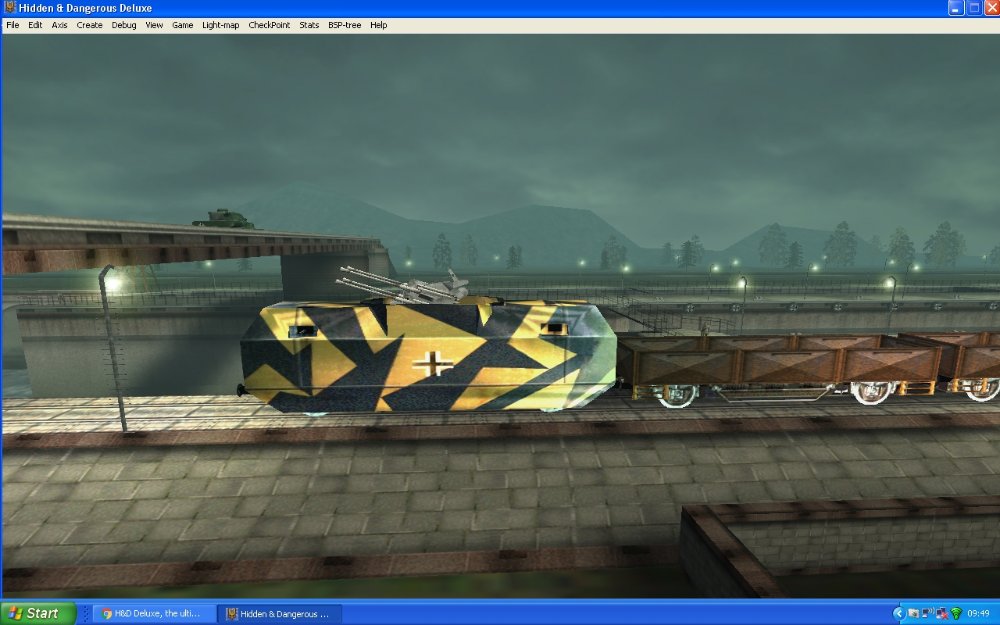
Task: Open the BSP-tree menu
Action: 344,25
